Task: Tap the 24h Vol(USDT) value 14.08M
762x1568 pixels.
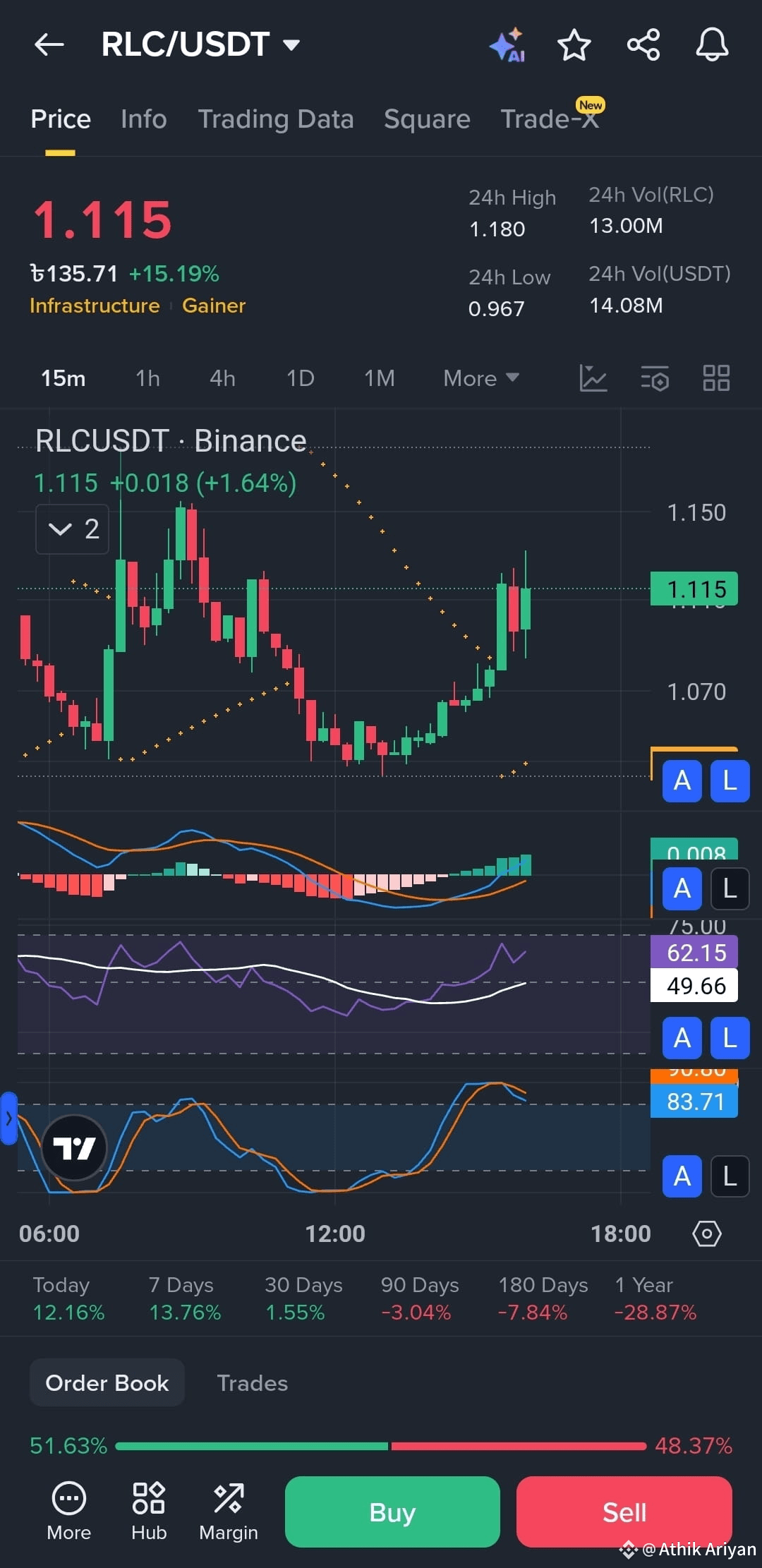Action: coord(626,306)
